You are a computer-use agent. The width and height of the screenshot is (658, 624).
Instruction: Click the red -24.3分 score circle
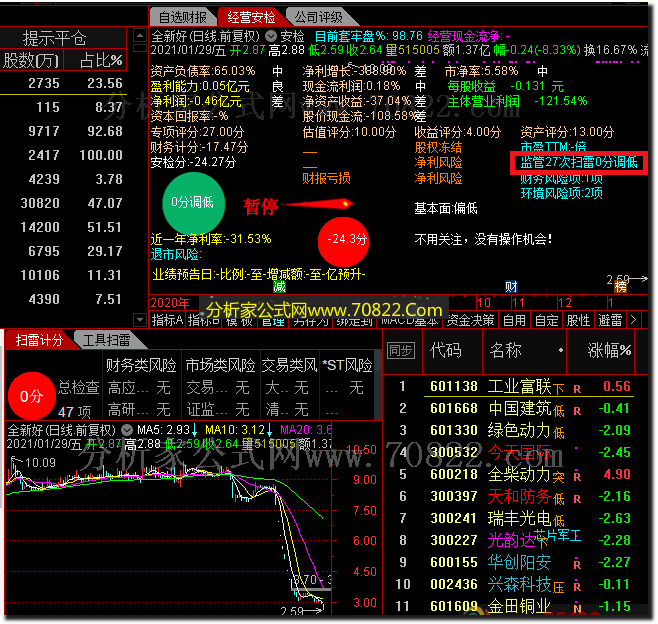click(344, 242)
